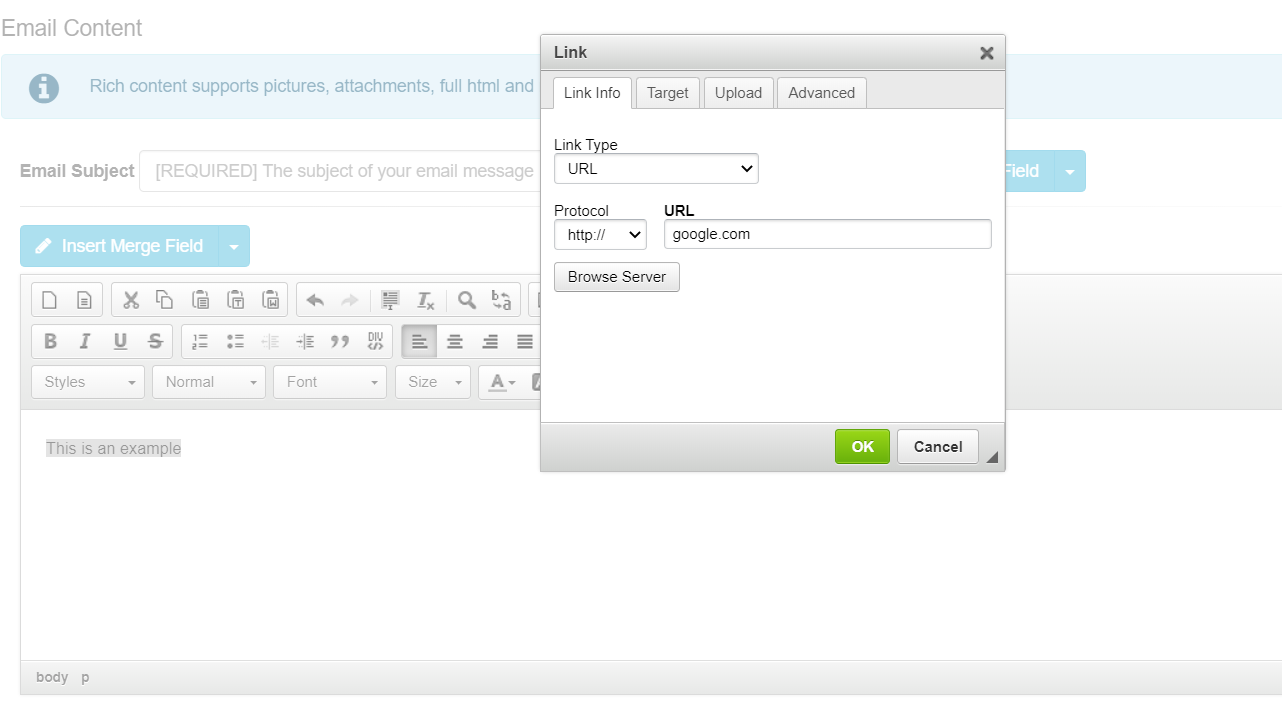Toggle Strikethrough formatting
The image size is (1282, 718).
pyautogui.click(x=155, y=341)
